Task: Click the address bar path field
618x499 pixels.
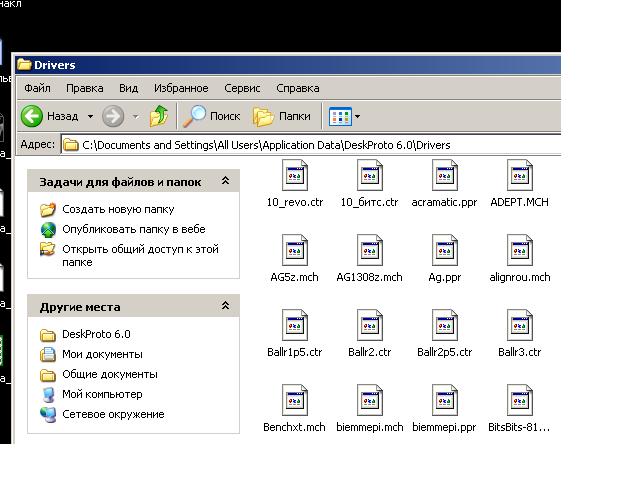Action: 300,145
